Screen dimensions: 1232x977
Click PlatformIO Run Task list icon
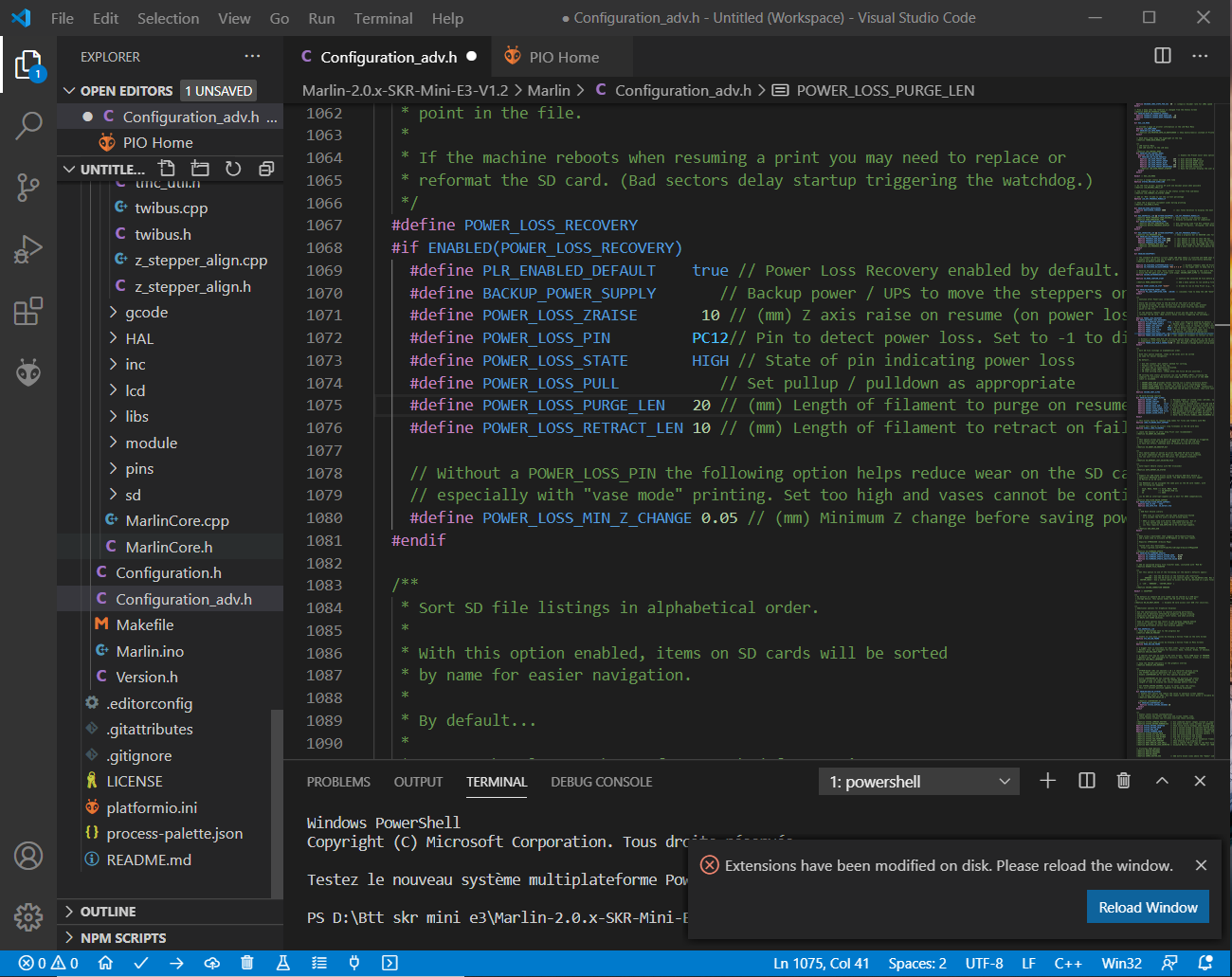[319, 963]
